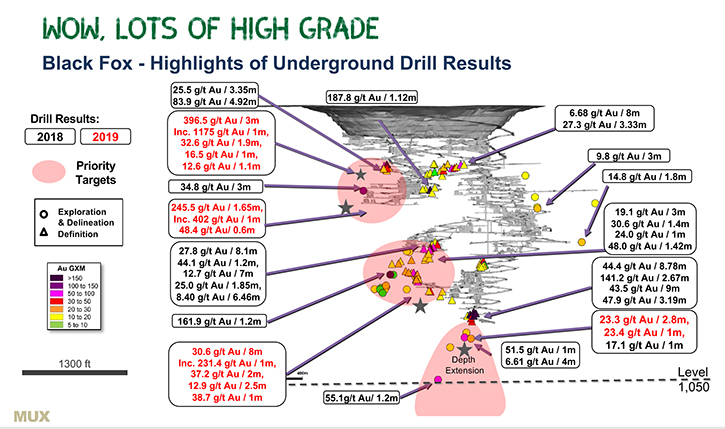Image resolution: width=725 pixels, height=429 pixels.
Task: Click the orange 20 to 30 swatch
Action: [x=57, y=309]
